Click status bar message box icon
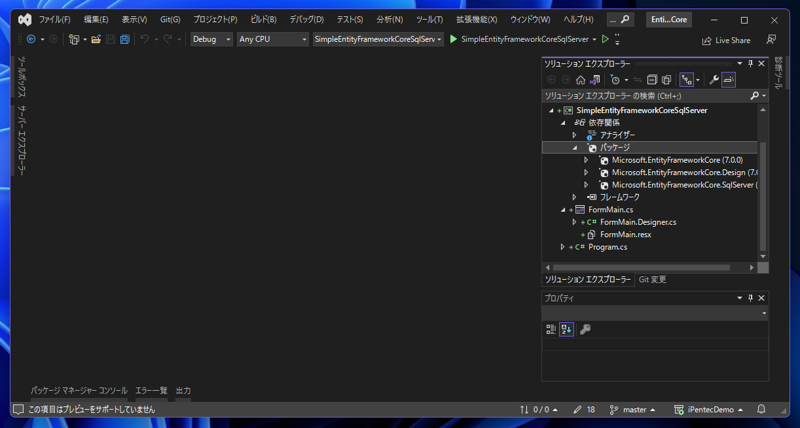 [18, 410]
